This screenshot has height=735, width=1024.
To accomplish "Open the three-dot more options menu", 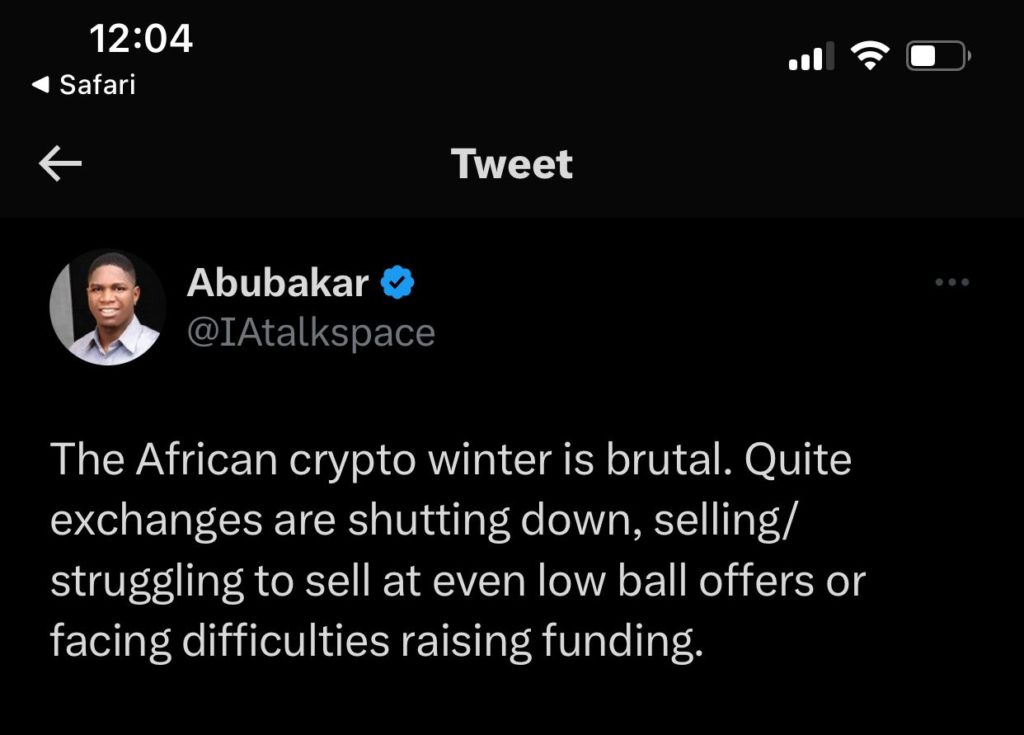I will (952, 283).
